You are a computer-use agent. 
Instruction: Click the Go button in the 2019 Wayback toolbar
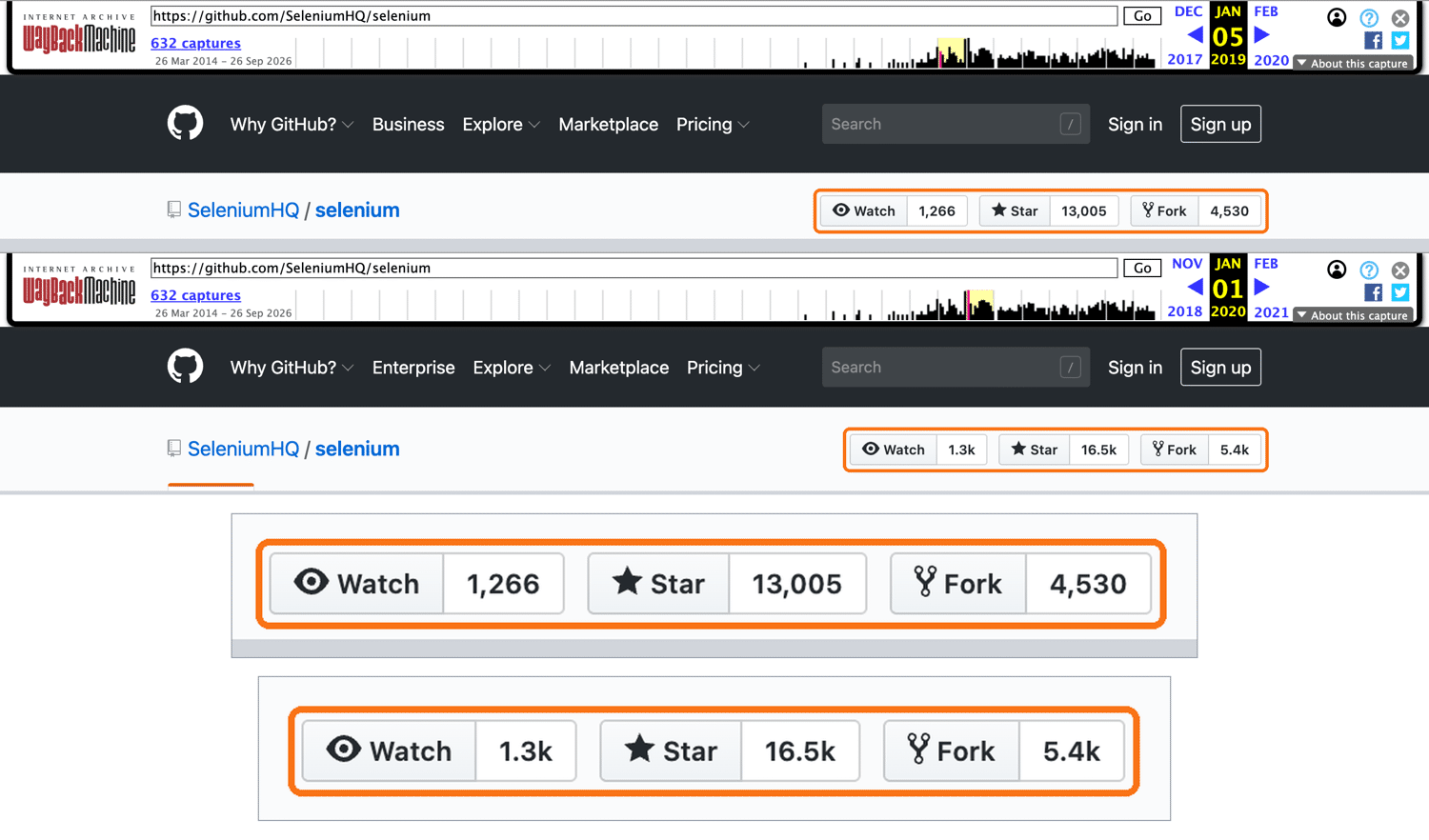click(x=1142, y=15)
